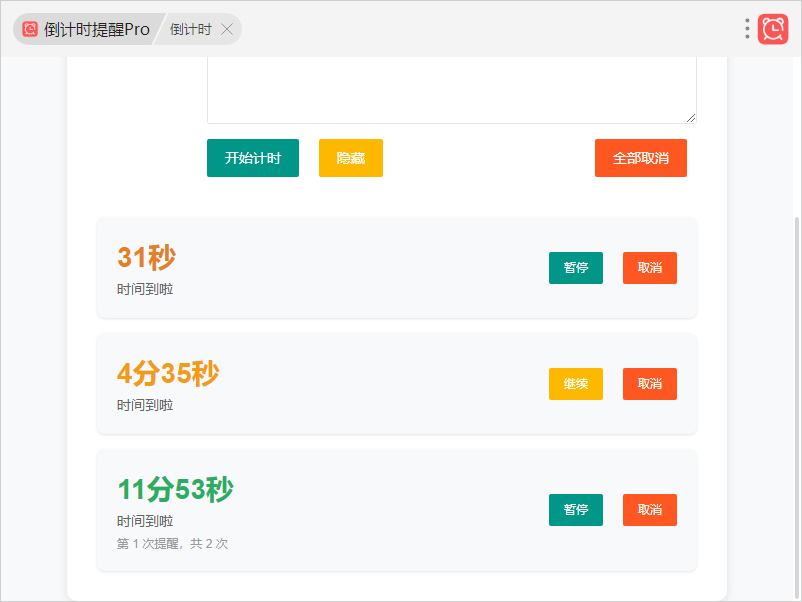Screen dimensions: 802x602
Task: Open the three-dot vertical menu
Action: pyautogui.click(x=747, y=29)
